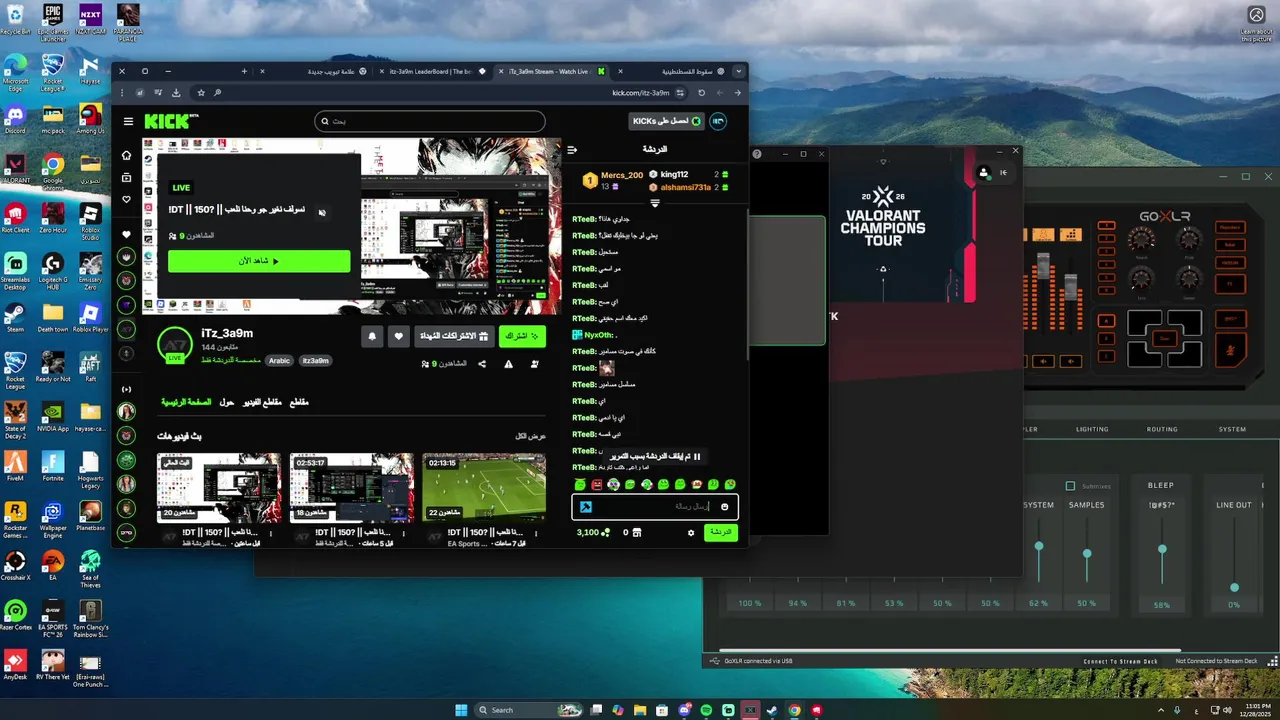Click the green اشتراك subscribe button

pos(522,336)
